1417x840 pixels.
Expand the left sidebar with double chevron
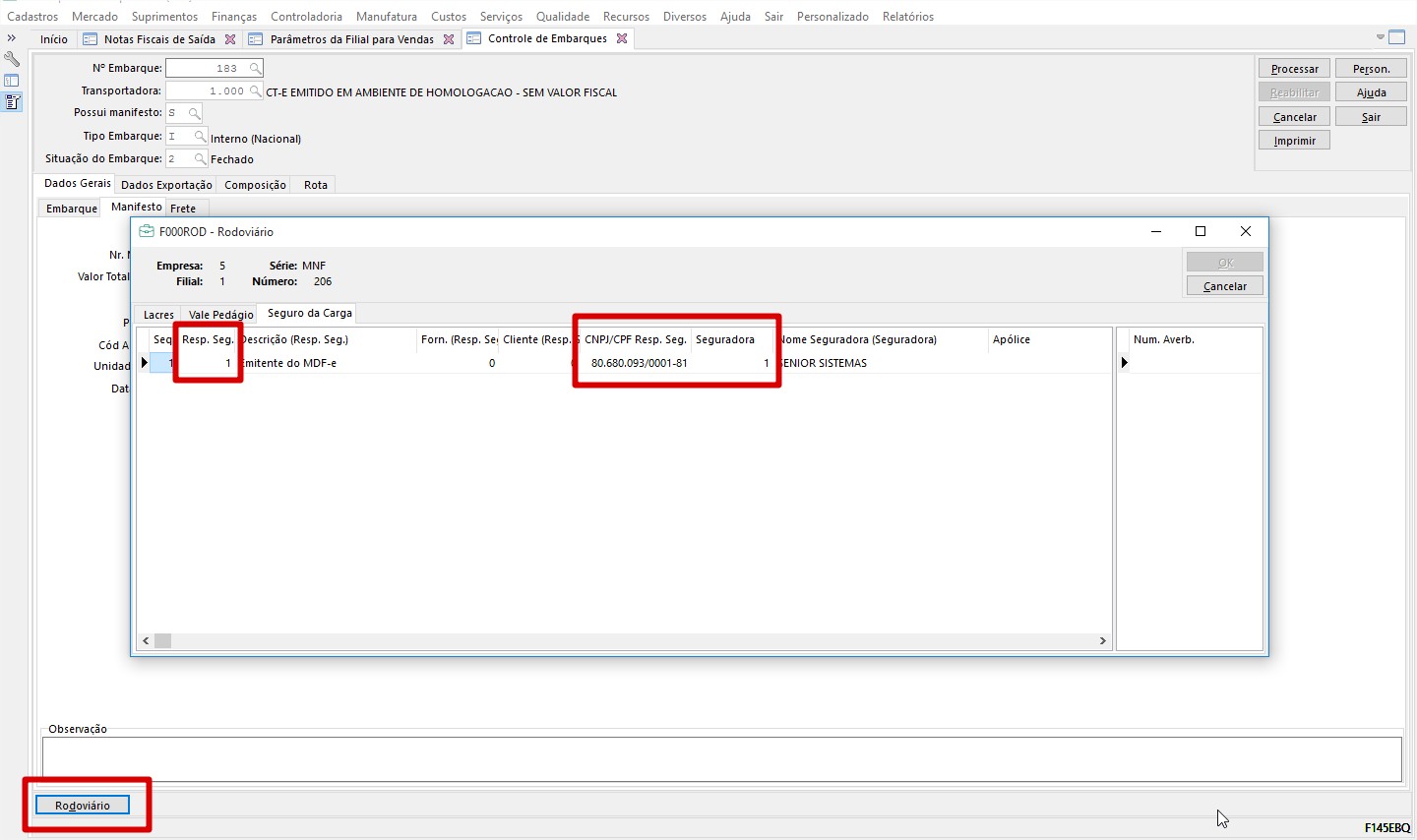(x=12, y=38)
